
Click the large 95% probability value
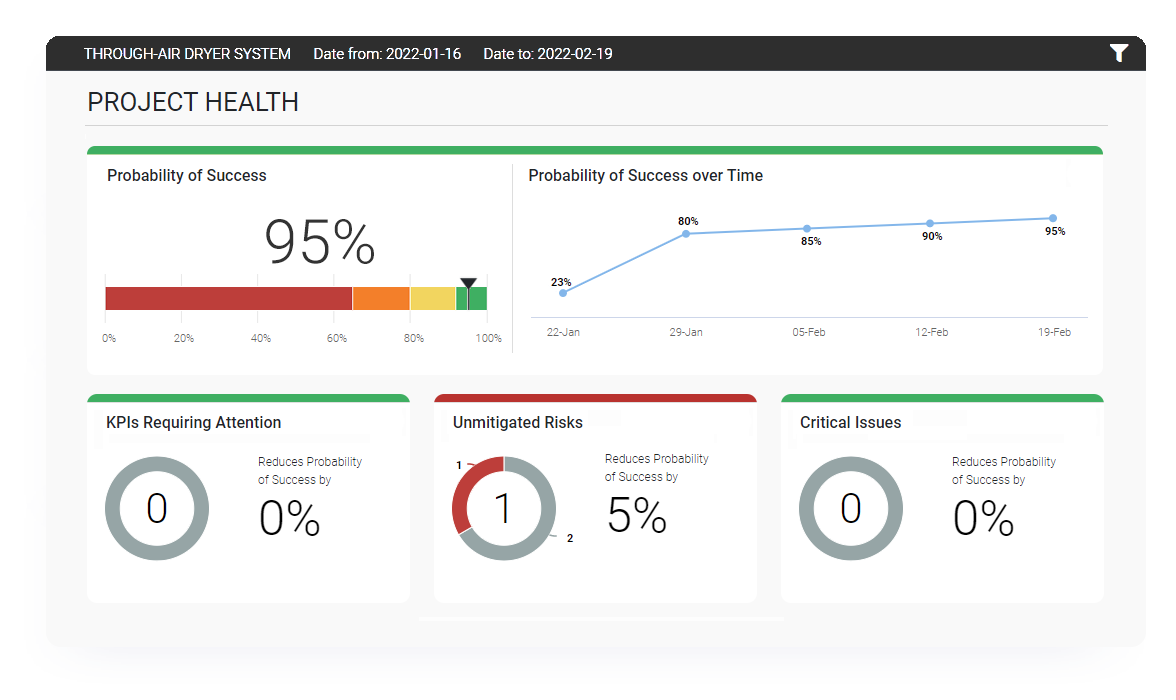click(319, 243)
